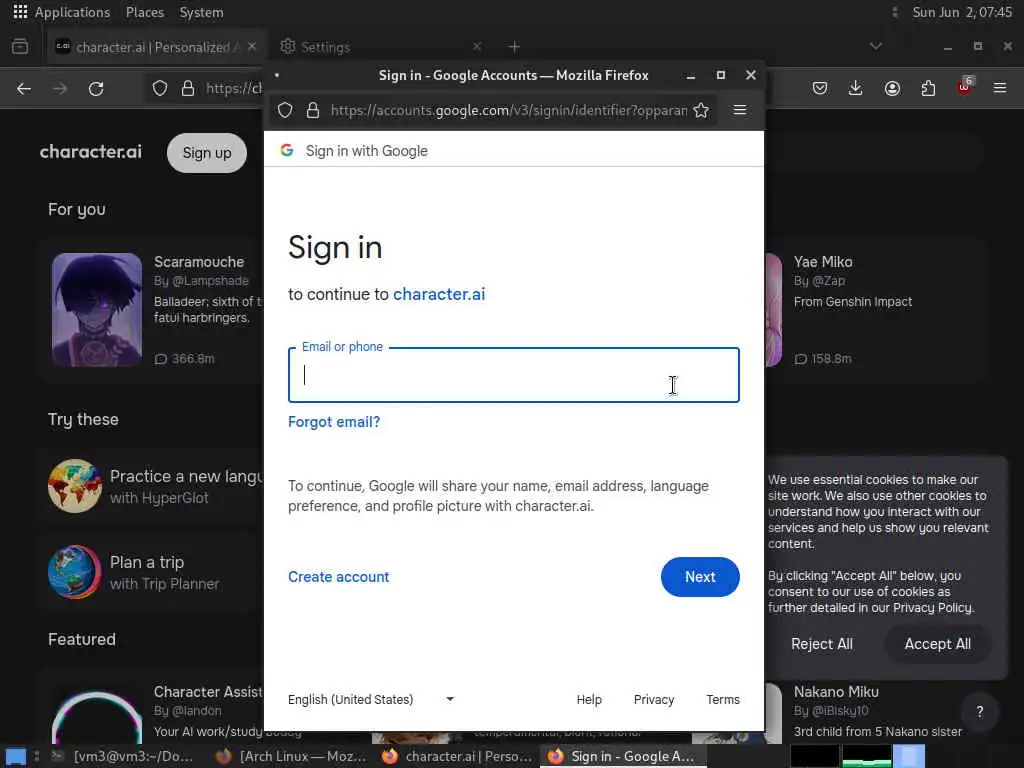The width and height of the screenshot is (1024, 768).
Task: Click the Next button in sign-in popup
Action: [700, 577]
